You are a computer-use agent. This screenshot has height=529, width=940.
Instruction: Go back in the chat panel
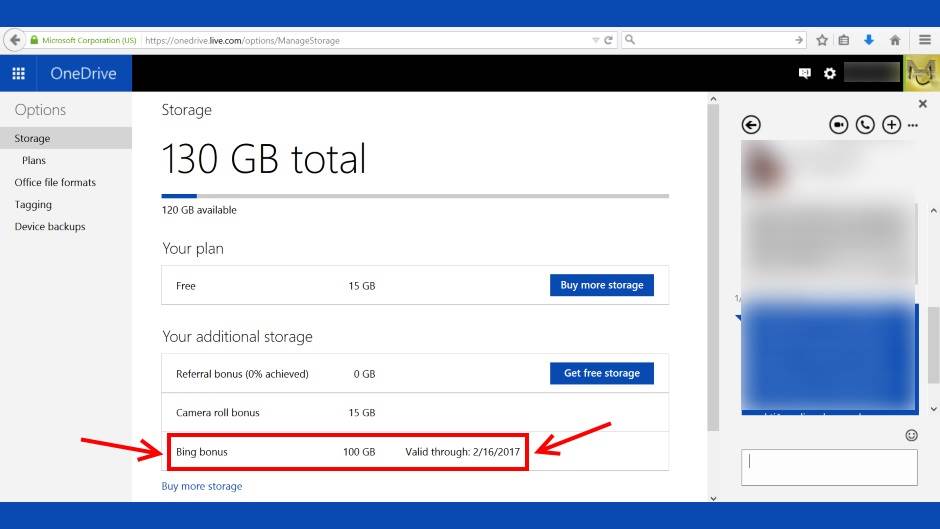[x=751, y=125]
